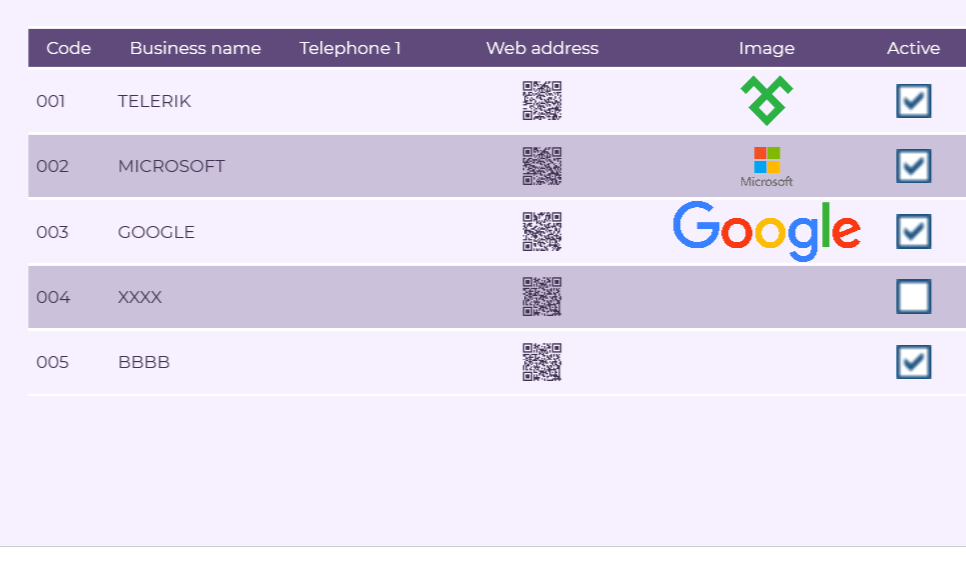Click the Google logo image

pyautogui.click(x=766, y=230)
